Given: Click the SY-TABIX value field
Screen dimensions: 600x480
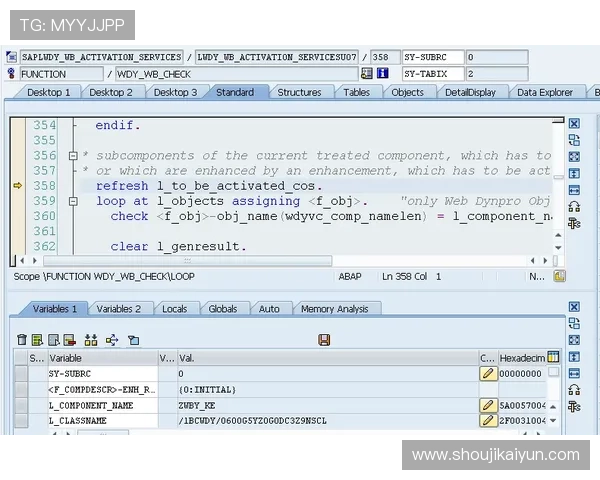Looking at the screenshot, I should (x=497, y=74).
